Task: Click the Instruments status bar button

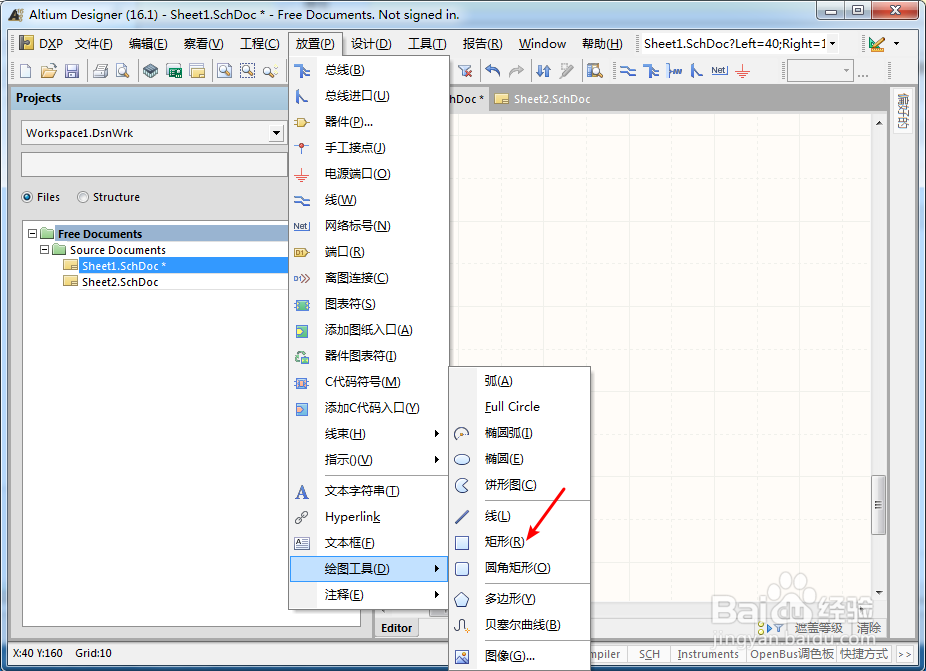Action: pyautogui.click(x=707, y=654)
